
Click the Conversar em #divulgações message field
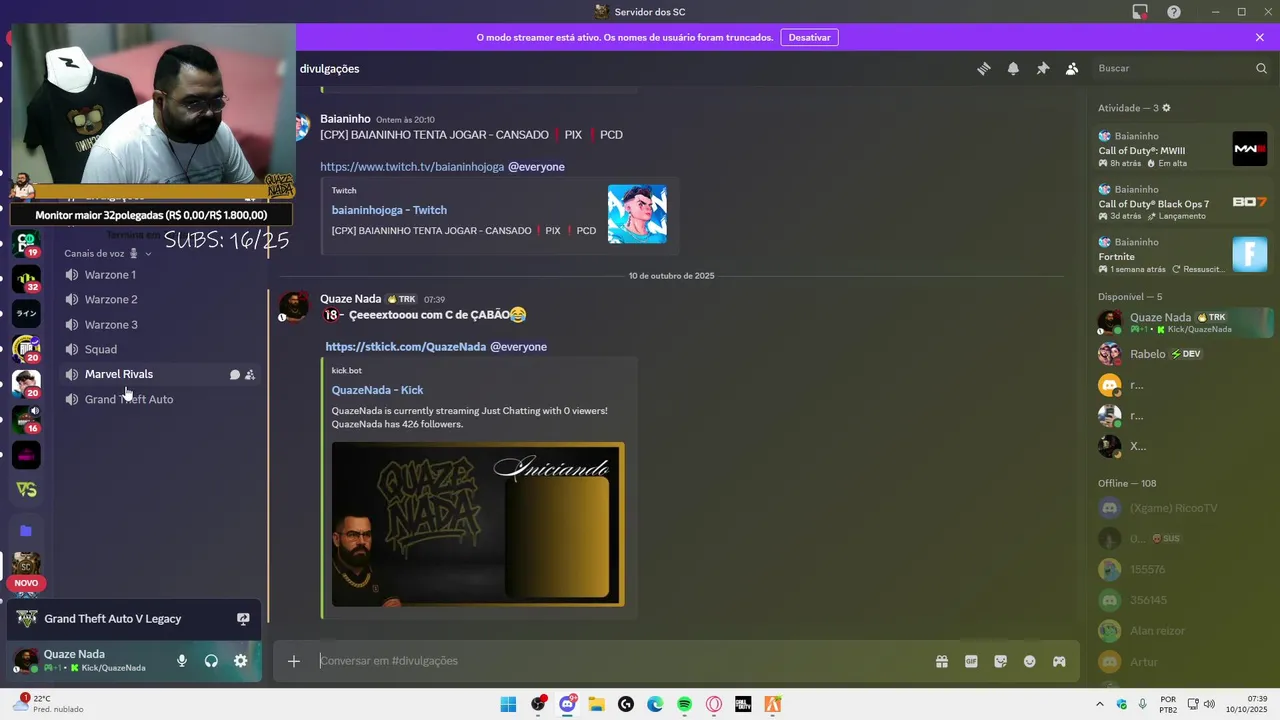[x=620, y=661]
